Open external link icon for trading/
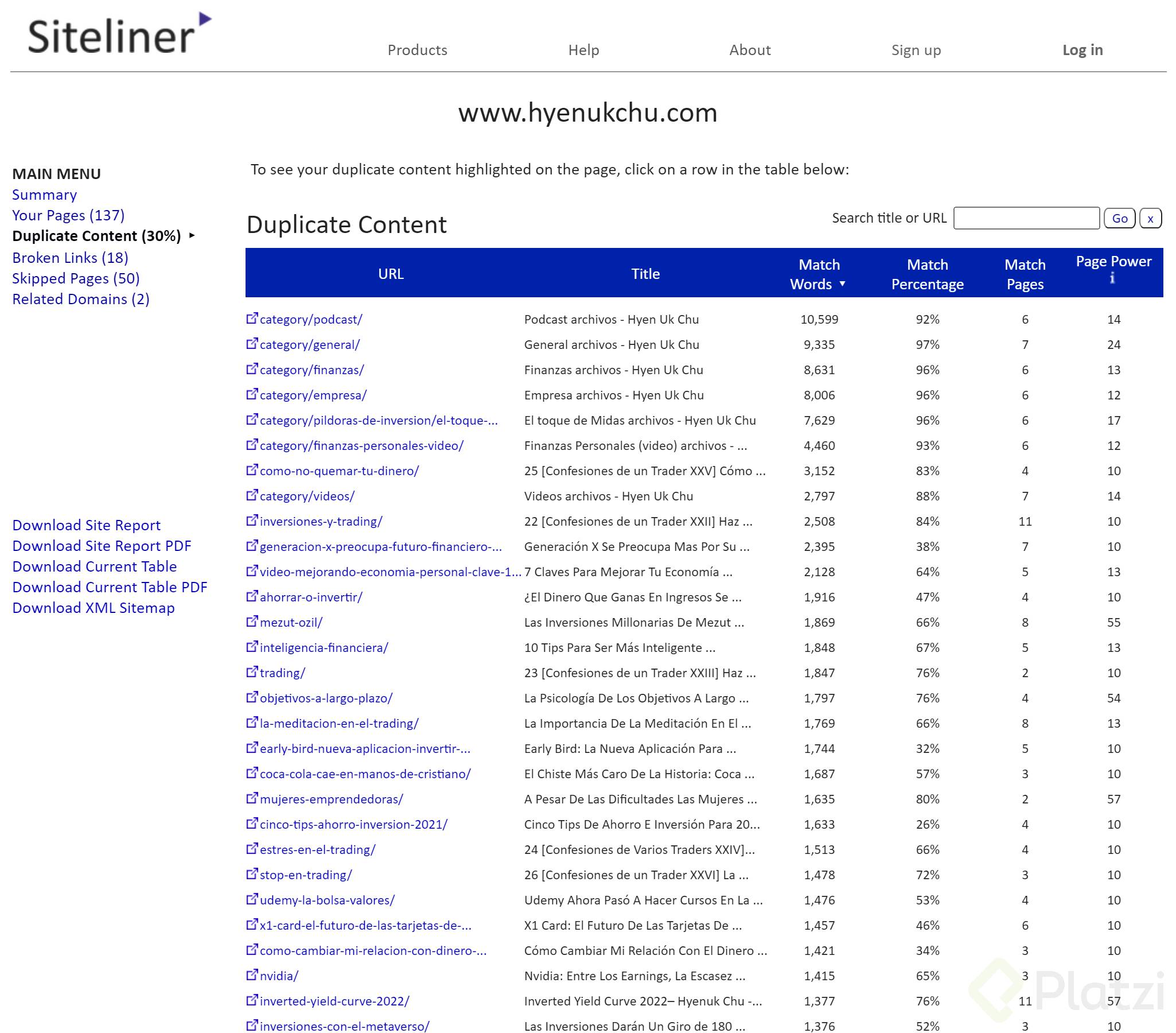Image resolution: width=1176 pixels, height=1033 pixels. click(x=252, y=671)
